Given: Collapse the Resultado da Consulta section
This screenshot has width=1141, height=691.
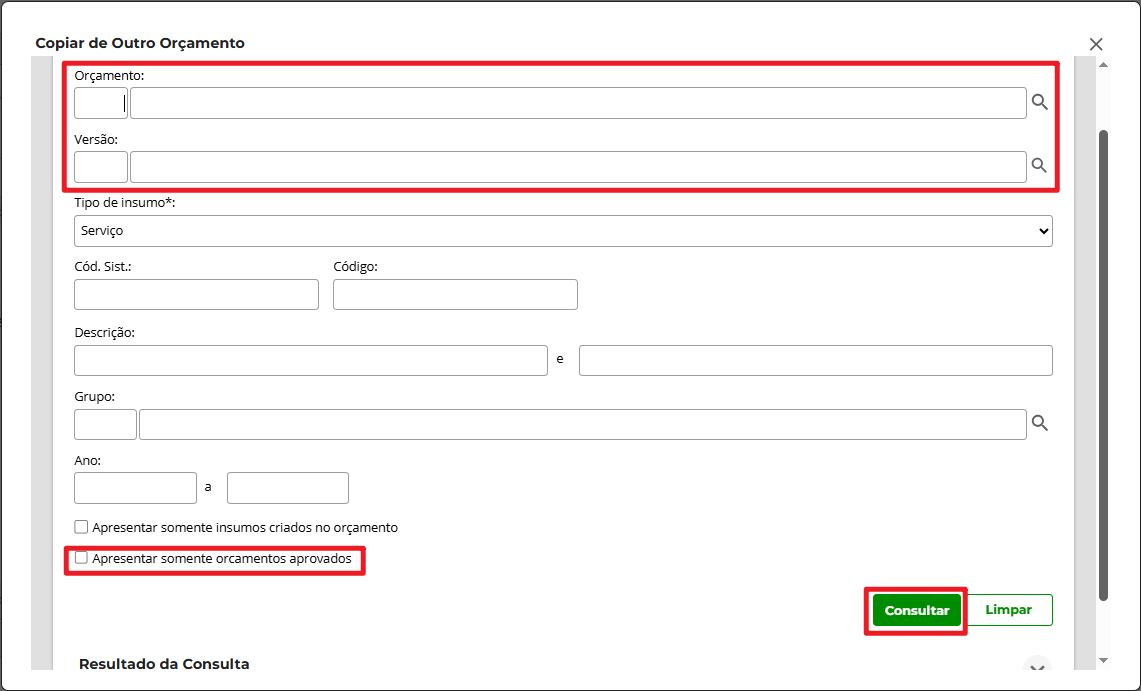Looking at the screenshot, I should (x=1037, y=667).
